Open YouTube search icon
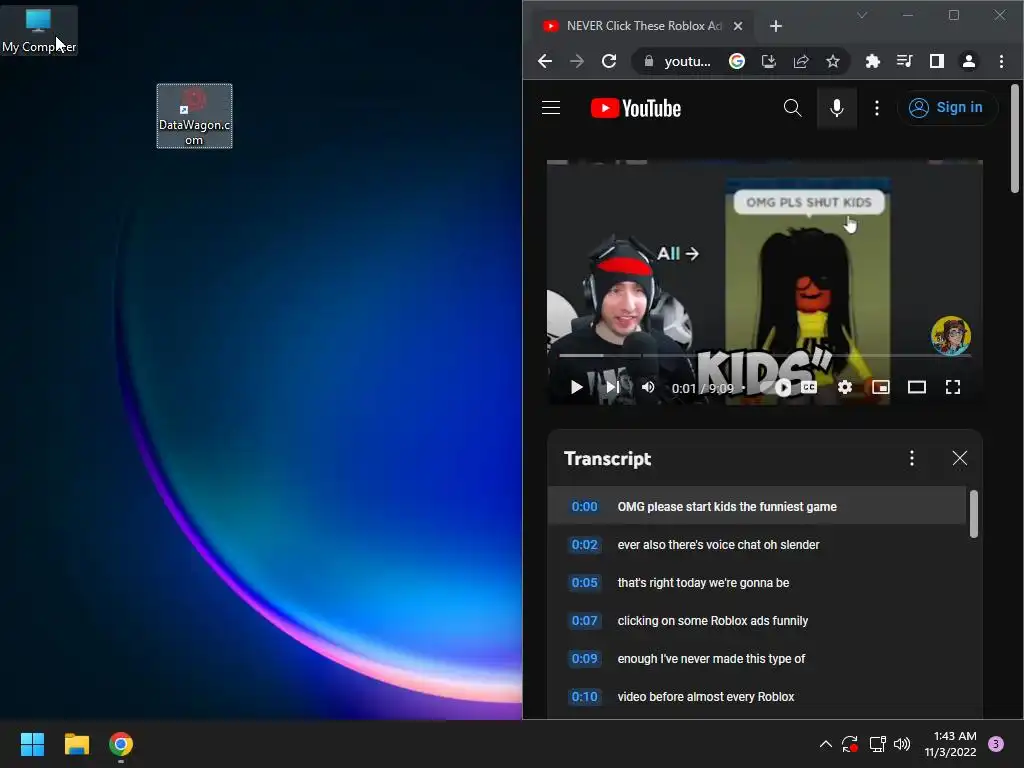This screenshot has height=768, width=1024. point(792,108)
